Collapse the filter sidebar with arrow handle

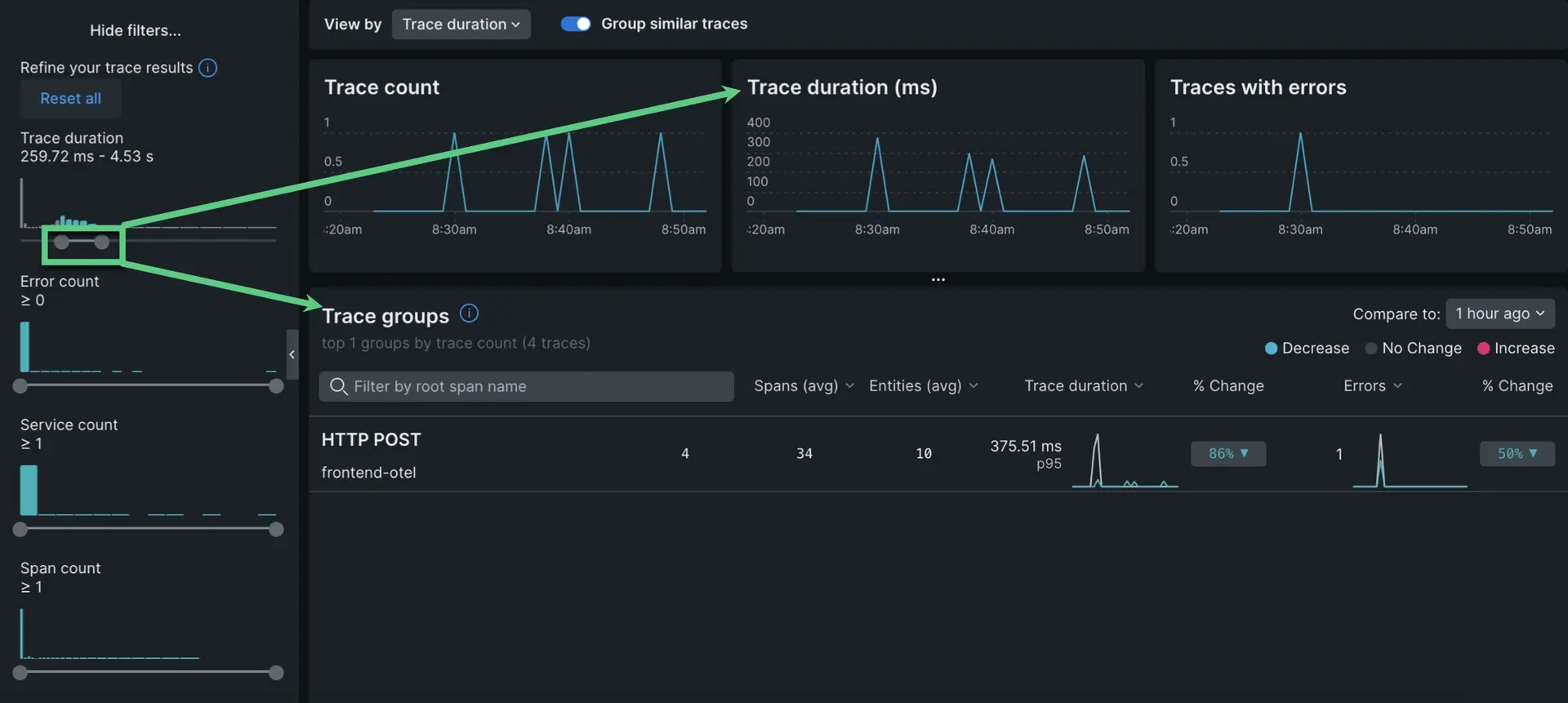[x=292, y=354]
